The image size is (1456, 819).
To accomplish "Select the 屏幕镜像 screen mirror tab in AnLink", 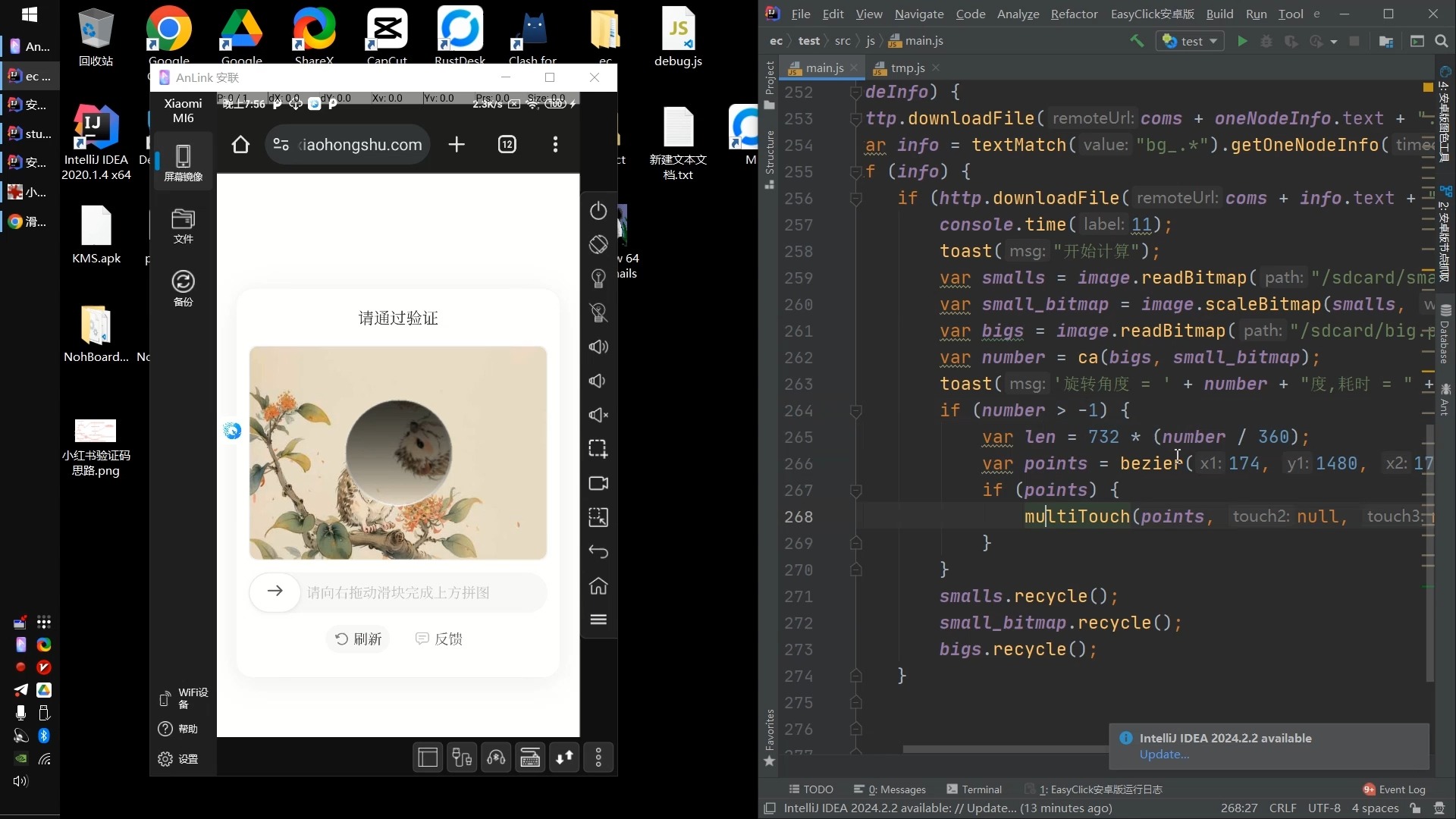I will click(183, 163).
